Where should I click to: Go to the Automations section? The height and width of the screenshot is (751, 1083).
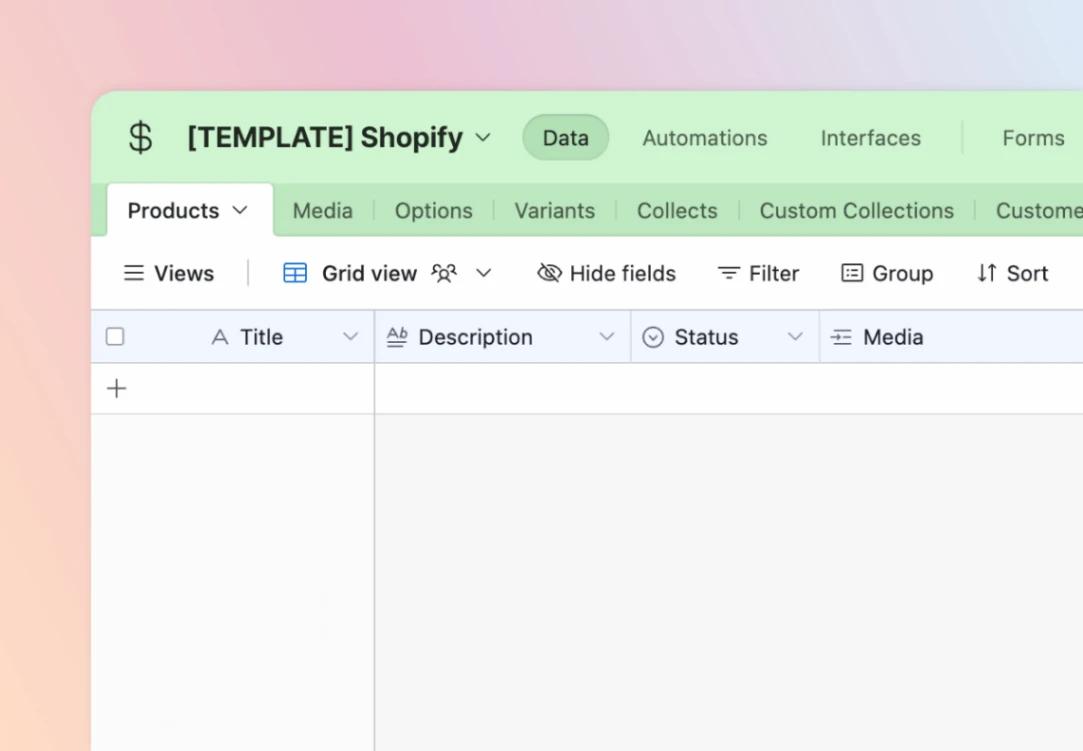pos(704,138)
